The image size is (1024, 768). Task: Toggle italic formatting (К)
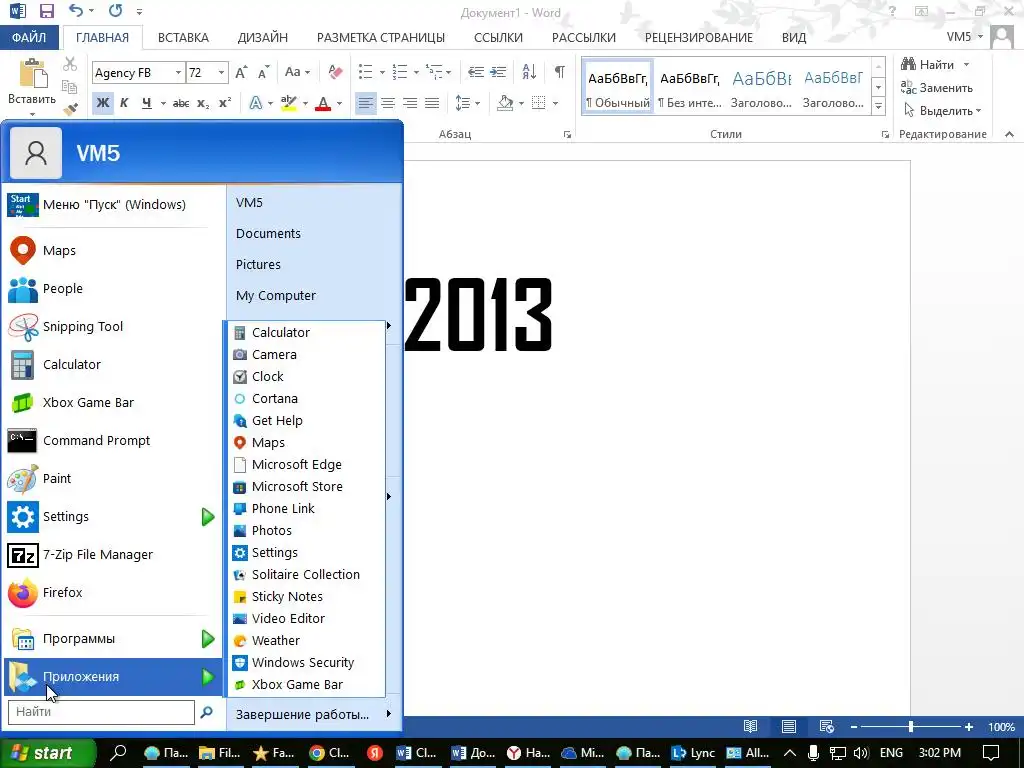point(124,103)
